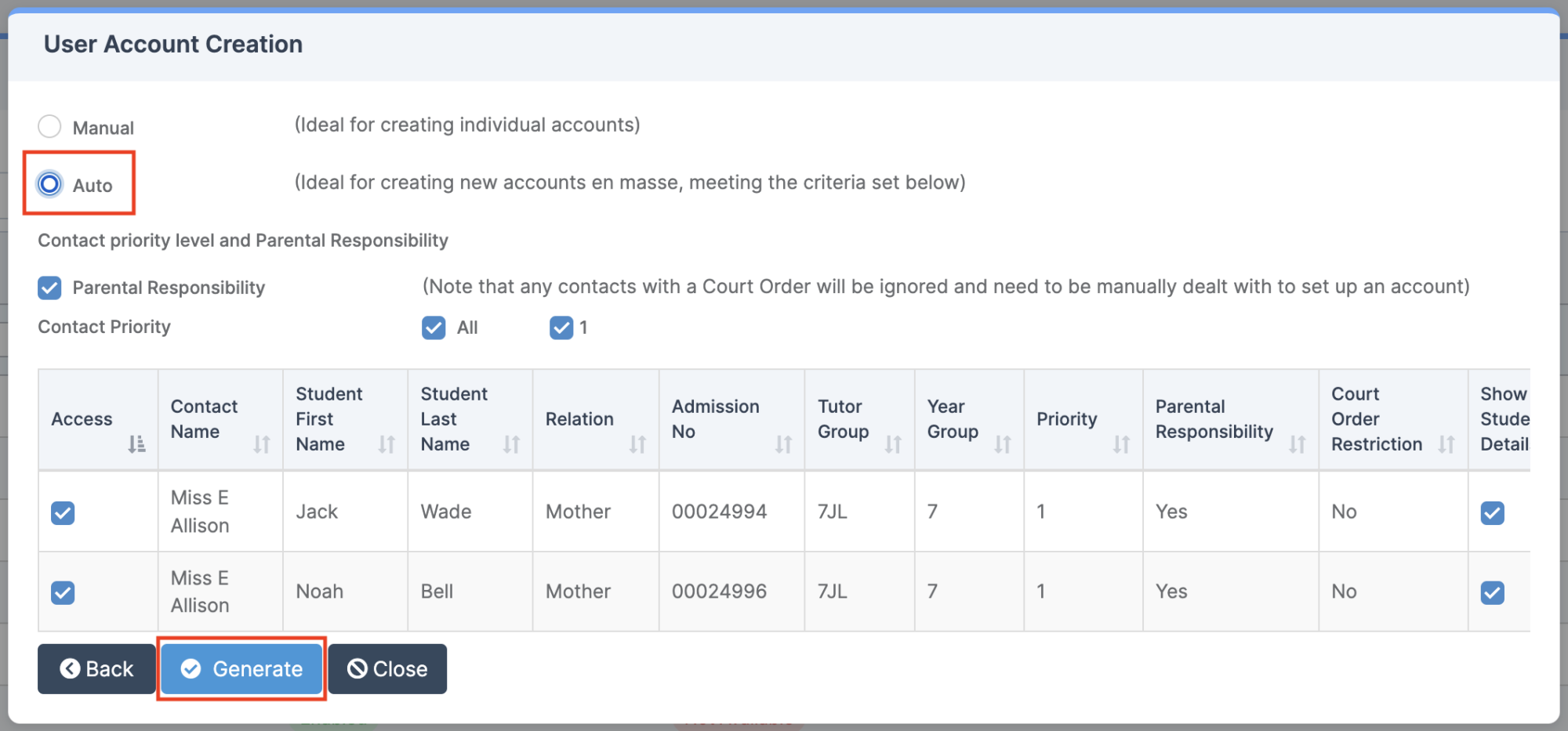Click No court order for Noah Bell
This screenshot has width=1568, height=731.
tap(1344, 592)
